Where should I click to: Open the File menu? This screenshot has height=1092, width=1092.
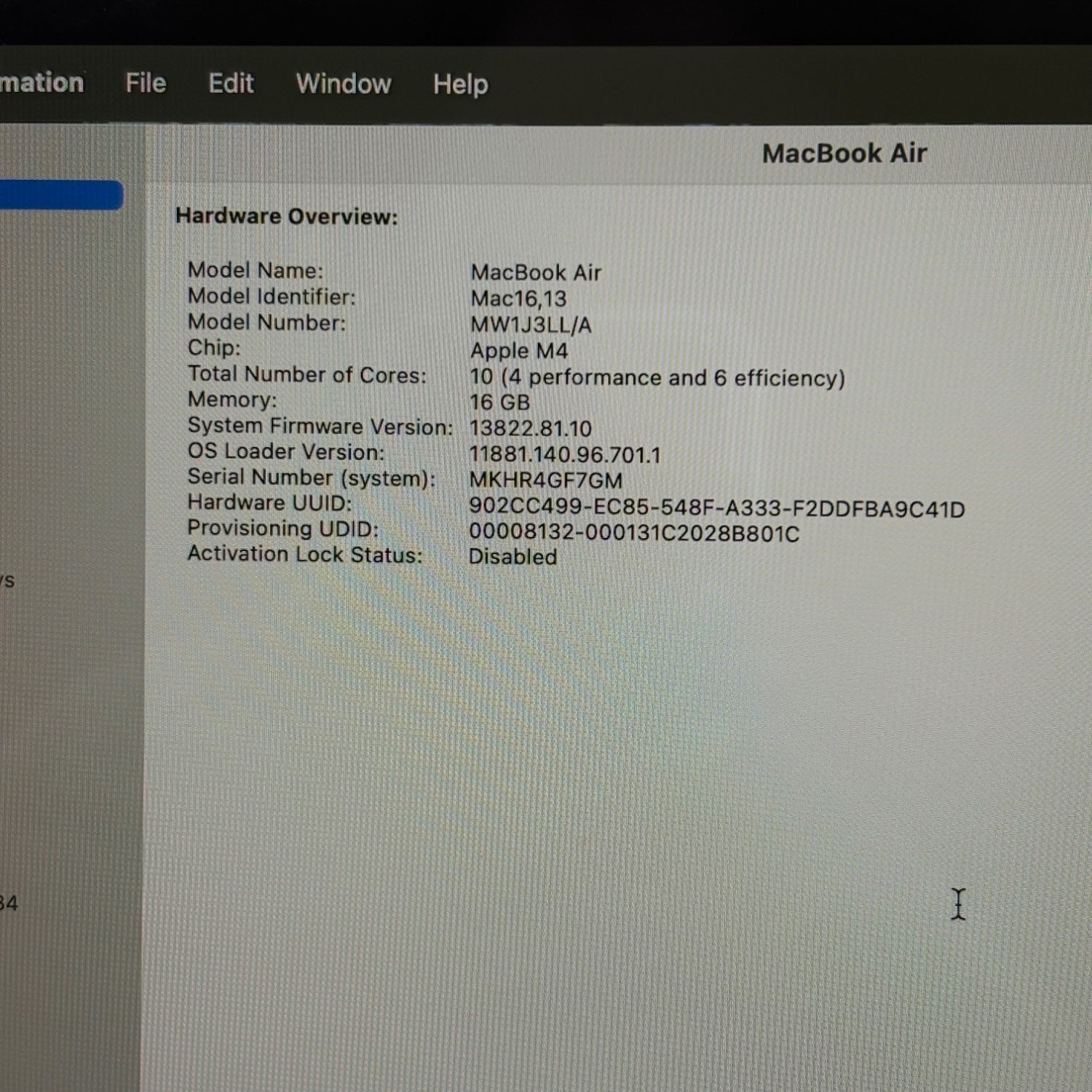pos(146,83)
